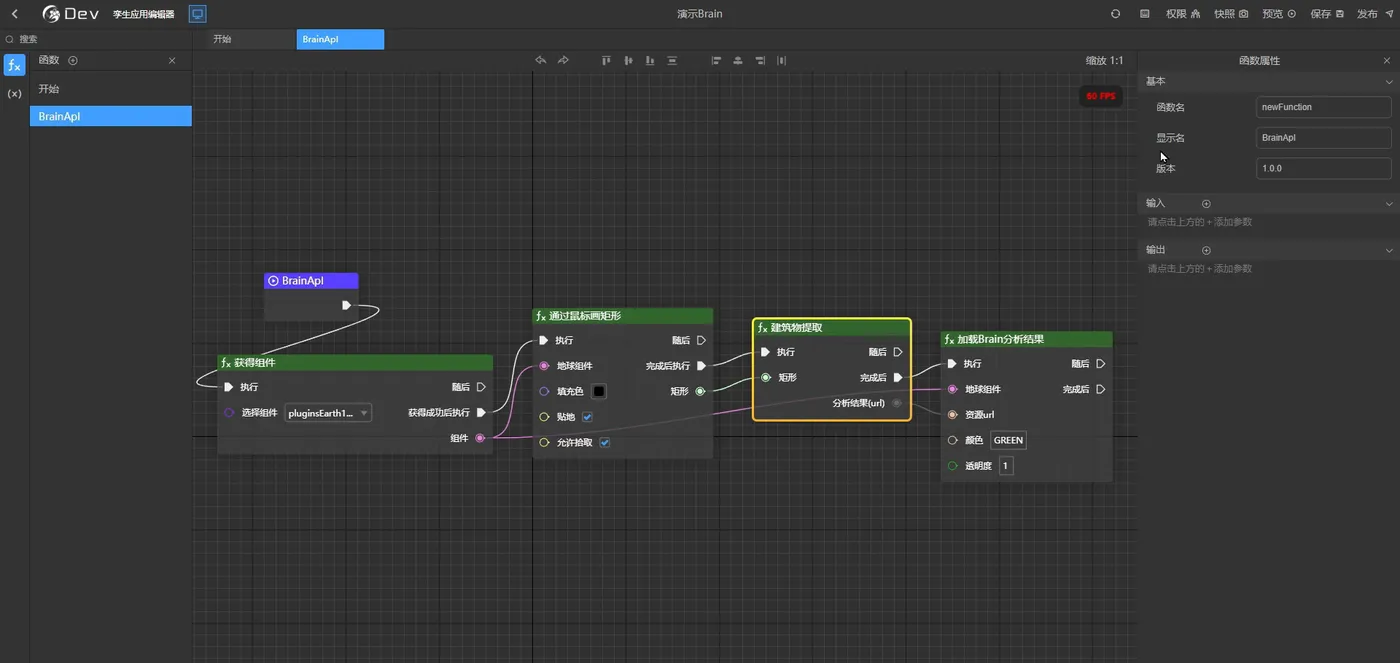Image resolution: width=1400 pixels, height=663 pixels.
Task: Click the 获得成功后执行 output pin
Action: [x=481, y=412]
